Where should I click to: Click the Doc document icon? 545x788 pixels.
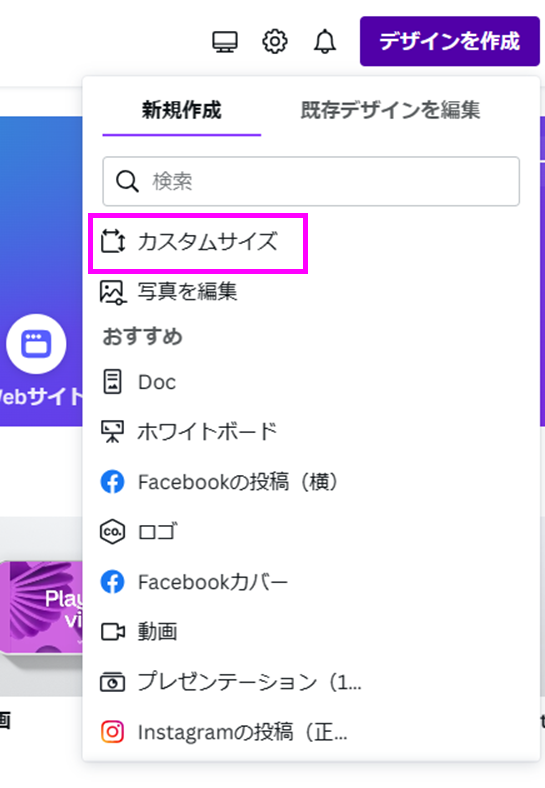click(112, 382)
